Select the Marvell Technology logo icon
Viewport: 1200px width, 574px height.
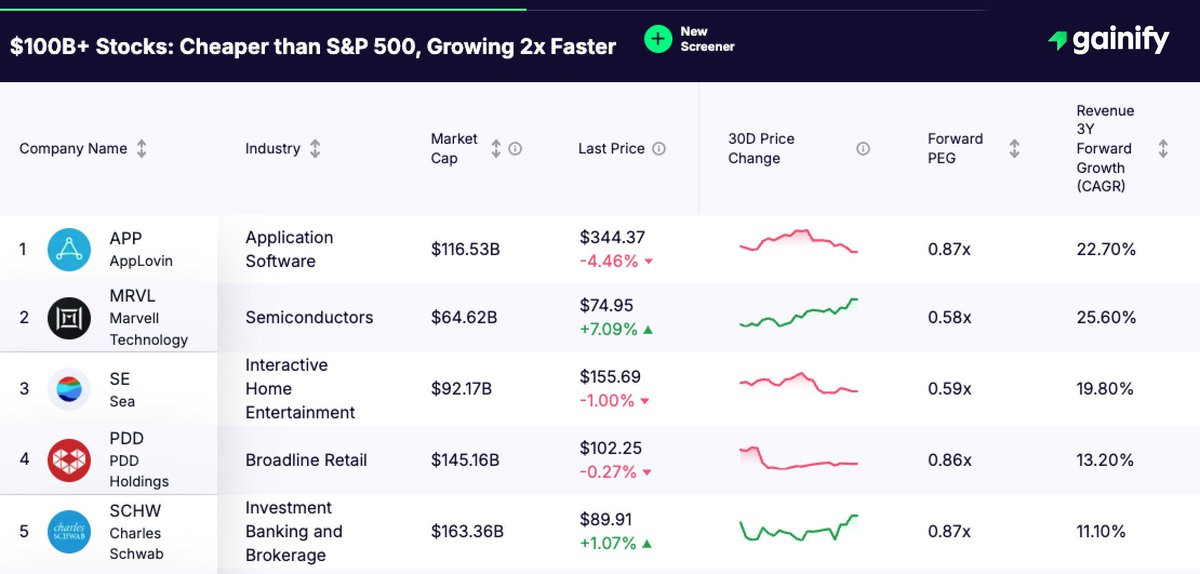(x=69, y=318)
